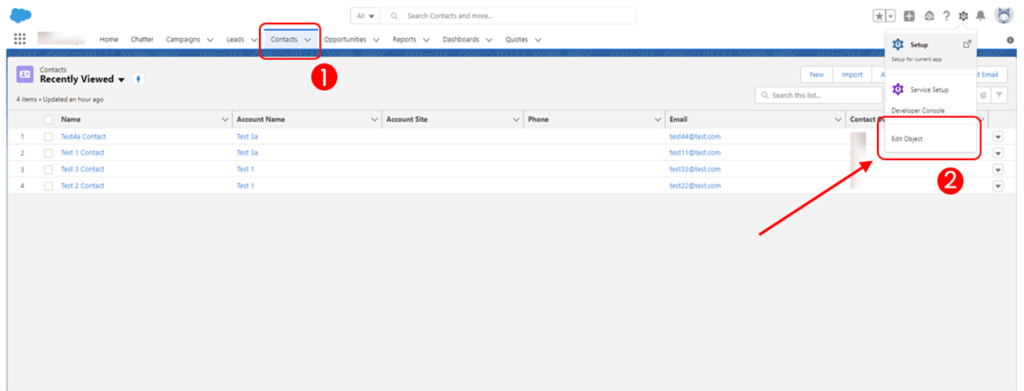Open the Name column menu chevron
The height and width of the screenshot is (391, 1024).
(225, 120)
